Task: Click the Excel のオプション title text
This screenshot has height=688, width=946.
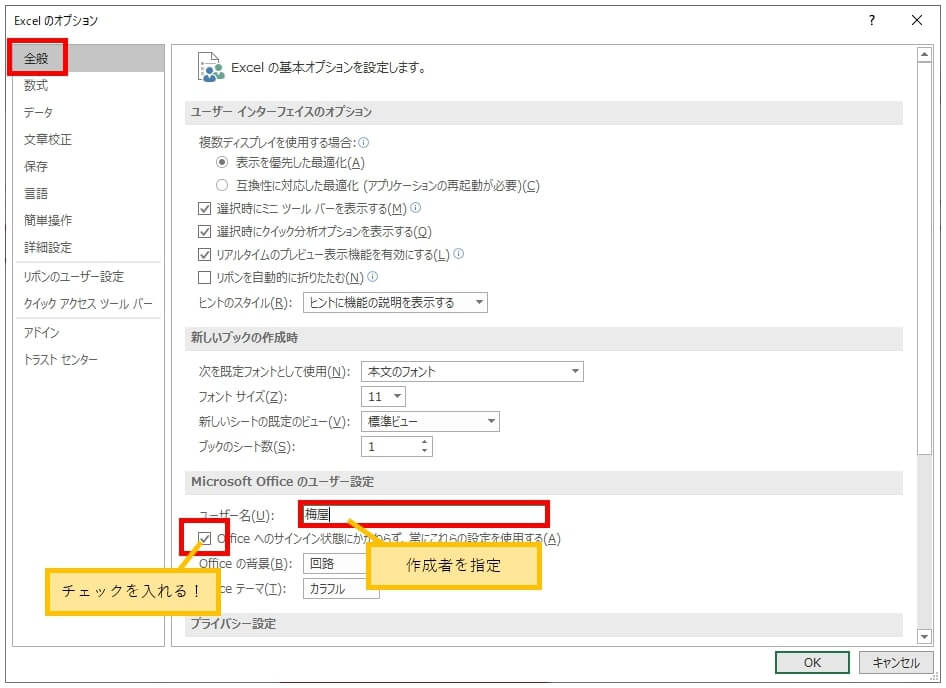Action: [x=56, y=21]
